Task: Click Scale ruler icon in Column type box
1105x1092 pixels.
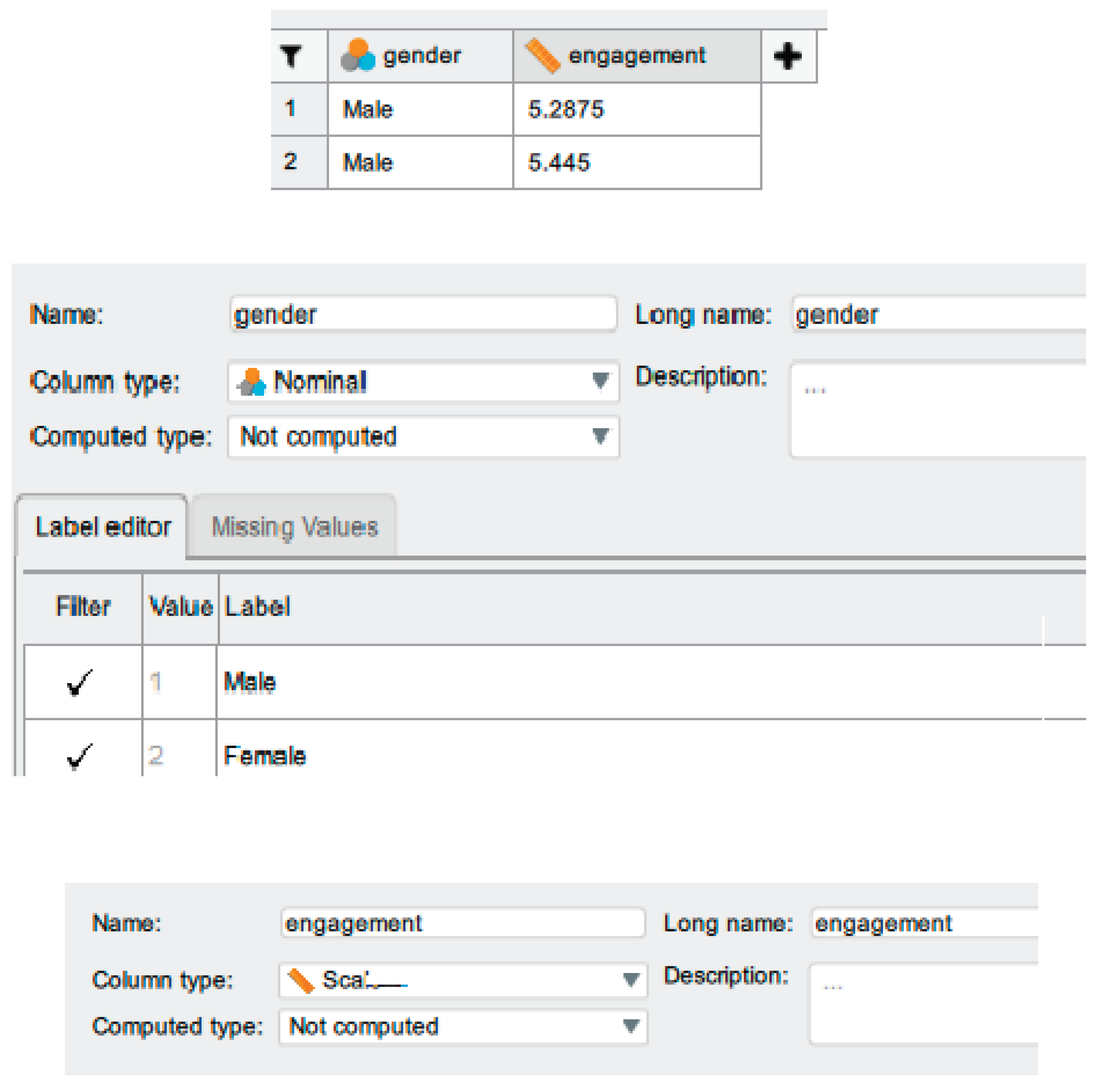Action: (301, 981)
